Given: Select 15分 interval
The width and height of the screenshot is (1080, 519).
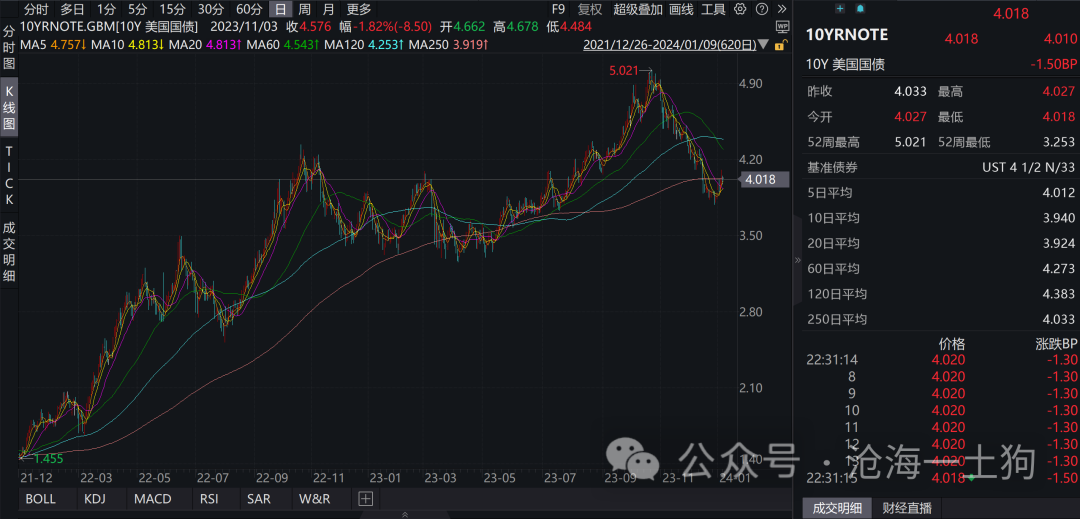Looking at the screenshot, I should (x=172, y=9).
